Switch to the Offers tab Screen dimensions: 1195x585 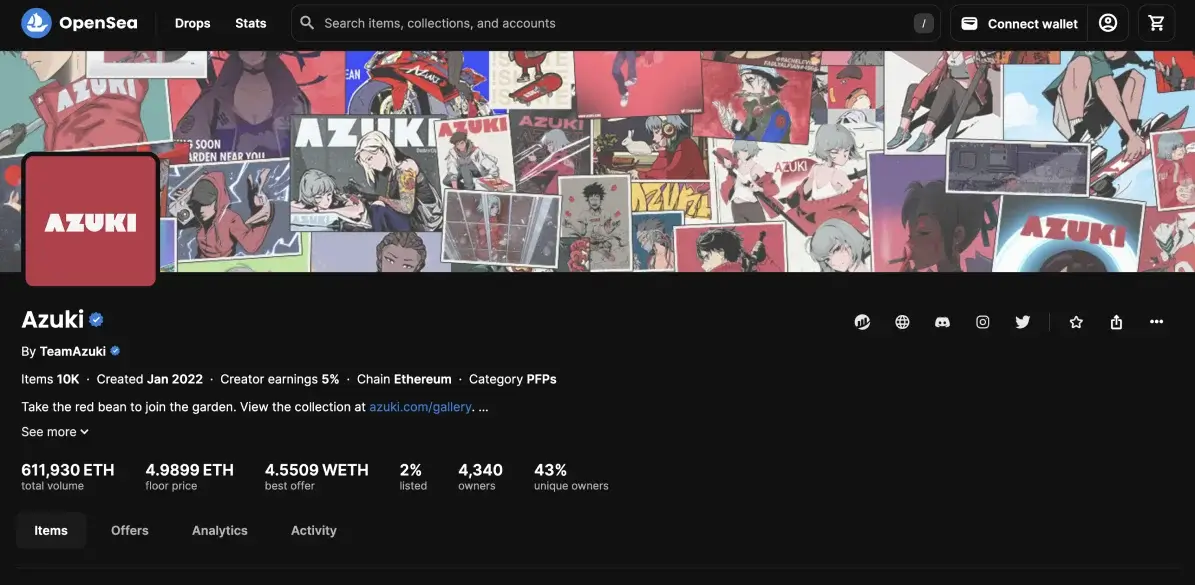point(130,530)
